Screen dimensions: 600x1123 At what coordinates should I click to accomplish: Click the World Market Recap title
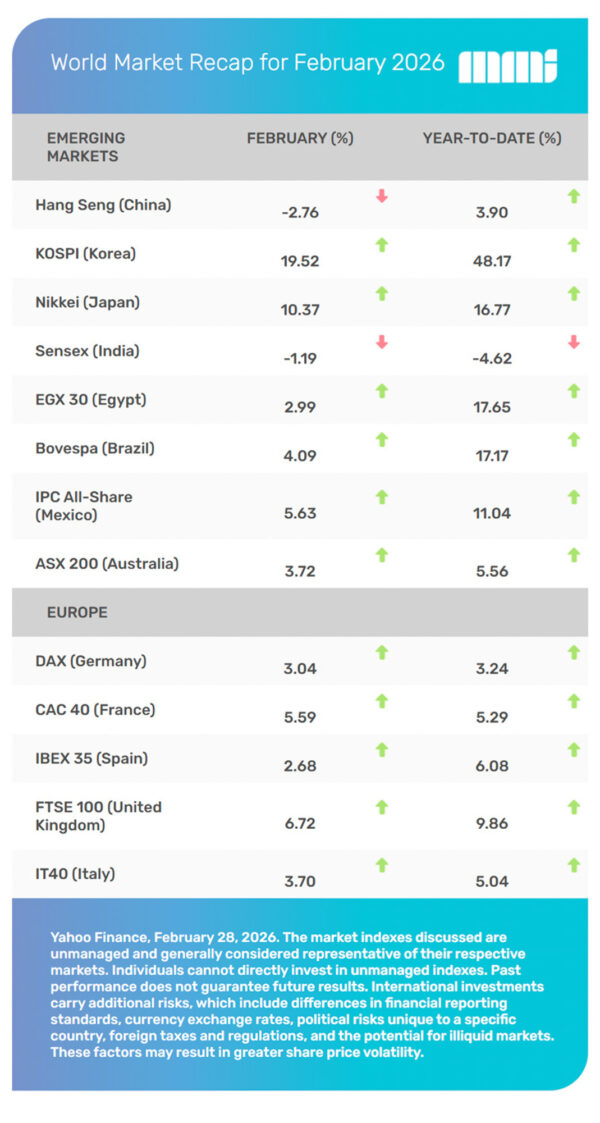[x=248, y=63]
